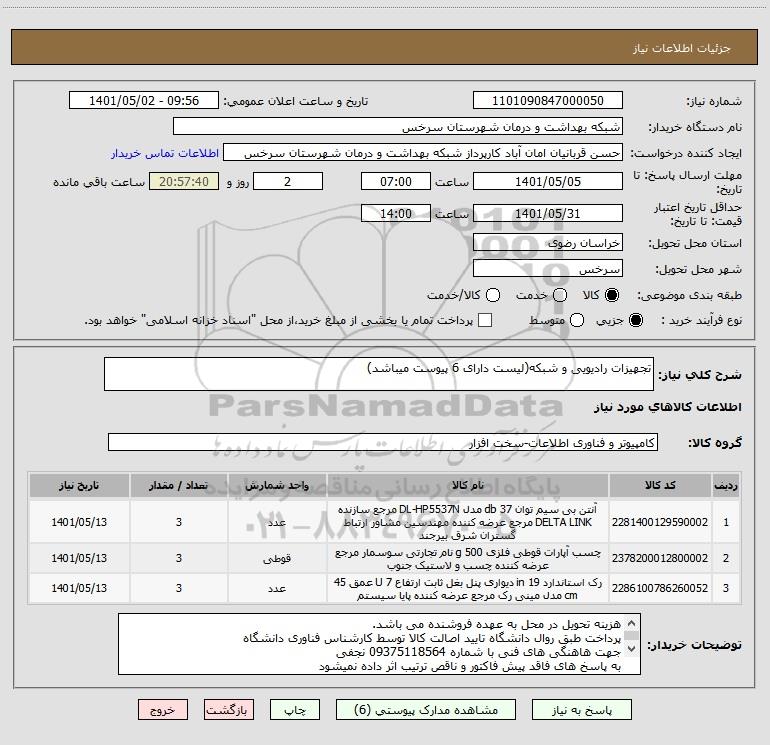Viewport: 770px width, 745px height.
Task: Click the خروج exit button
Action: pos(163,710)
